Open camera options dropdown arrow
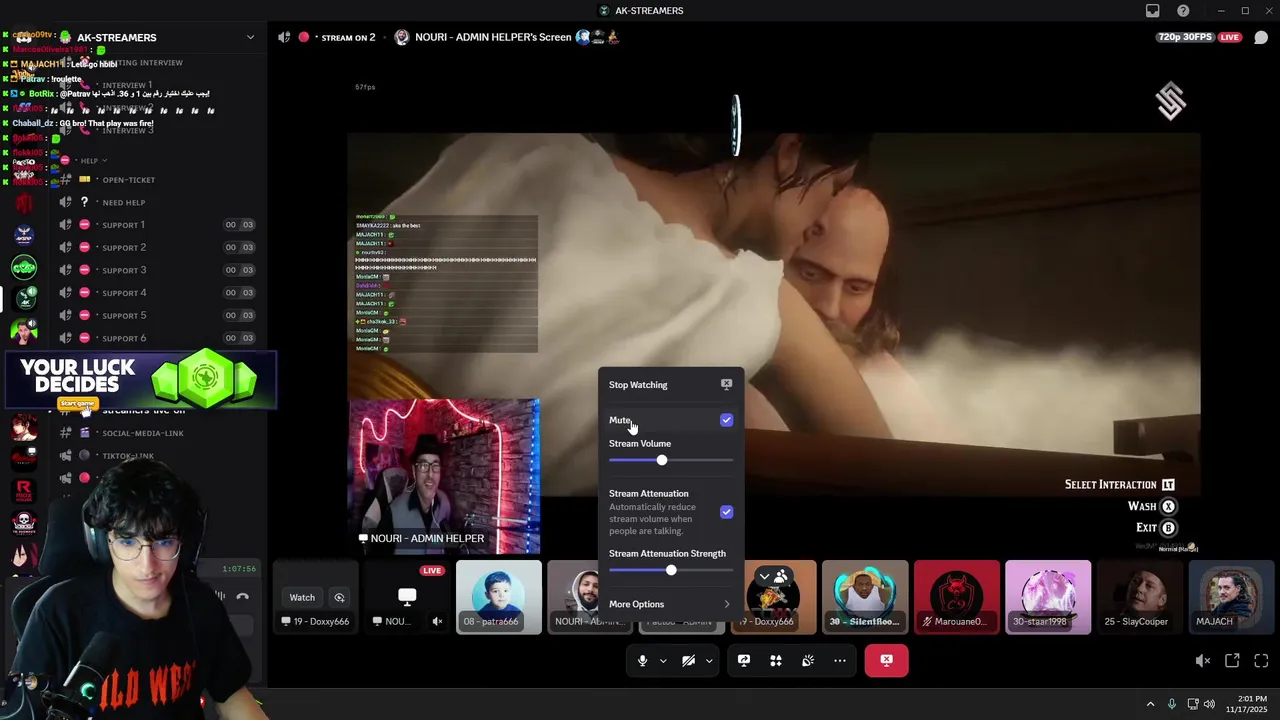The width and height of the screenshot is (1280, 720). click(x=708, y=661)
